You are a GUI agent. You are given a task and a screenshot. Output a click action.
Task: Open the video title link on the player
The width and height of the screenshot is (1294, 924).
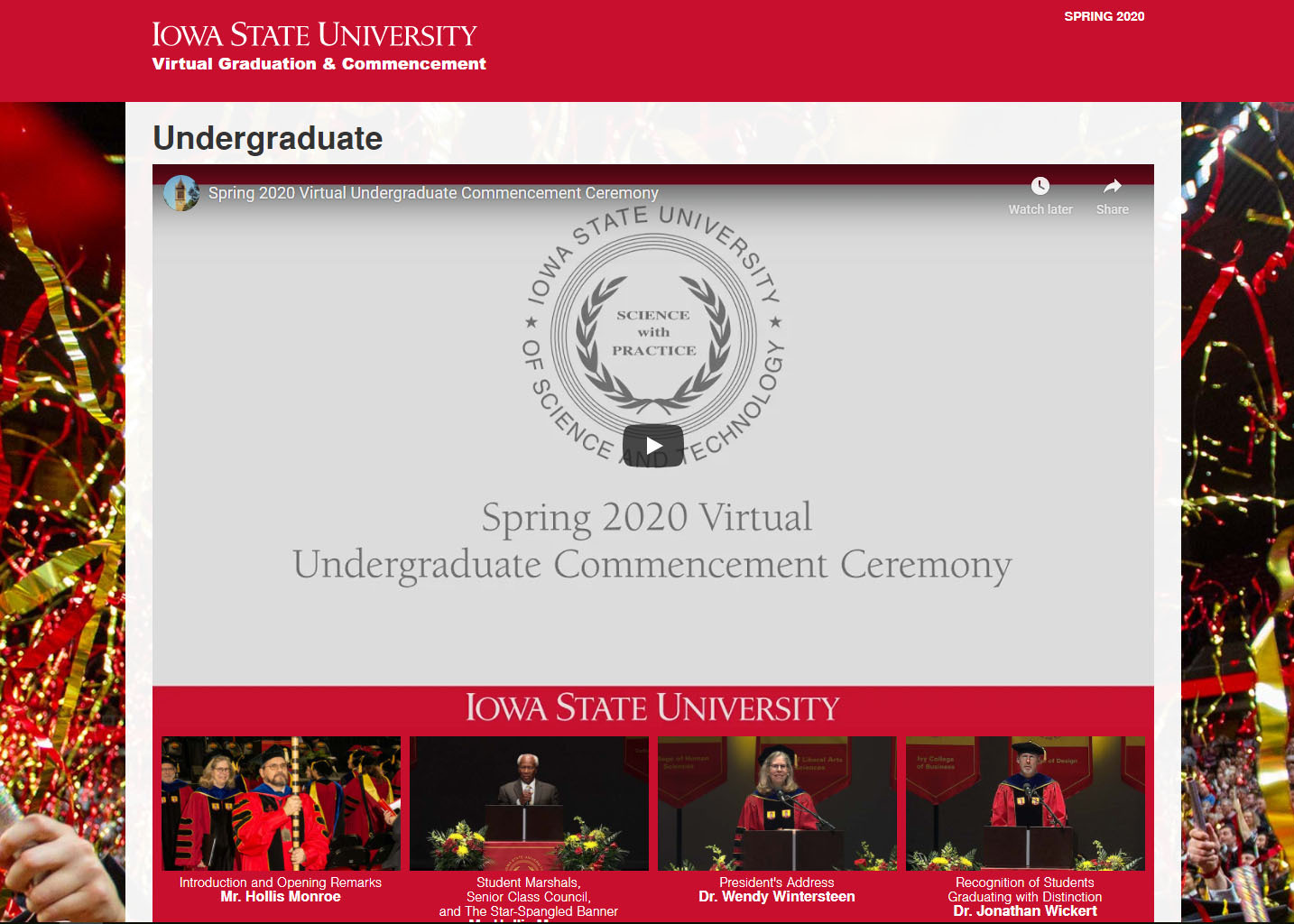[x=433, y=193]
